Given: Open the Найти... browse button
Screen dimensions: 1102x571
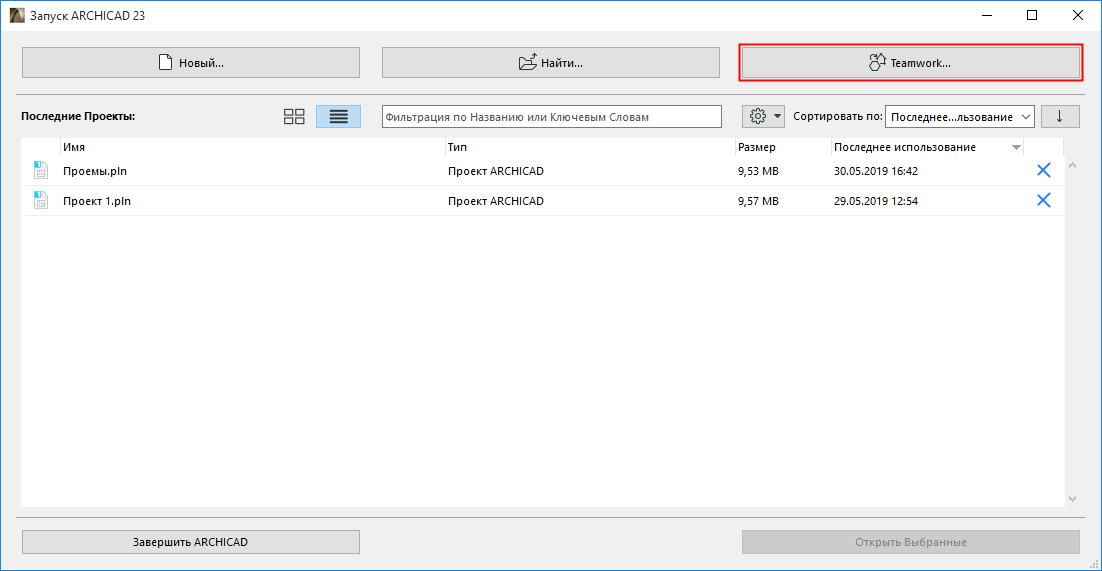Looking at the screenshot, I should tap(550, 63).
